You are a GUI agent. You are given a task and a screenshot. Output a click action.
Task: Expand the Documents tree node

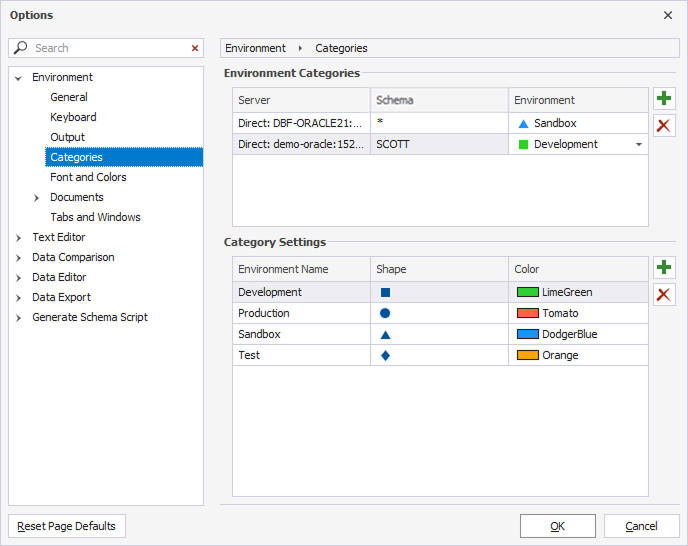(36, 198)
